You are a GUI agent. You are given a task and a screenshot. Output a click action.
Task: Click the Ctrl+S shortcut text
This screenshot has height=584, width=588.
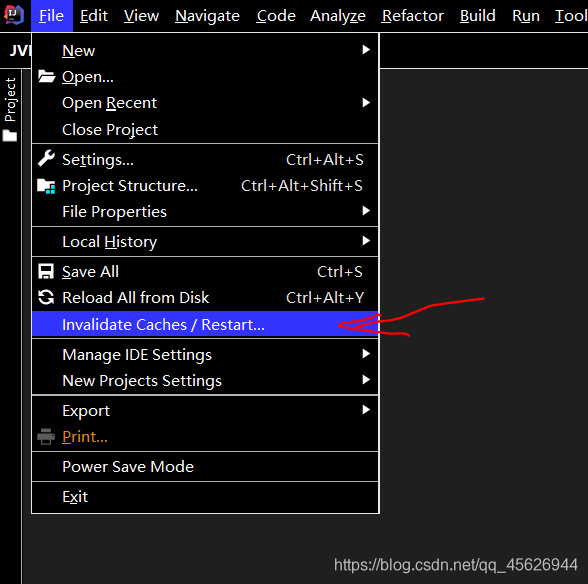[340, 272]
